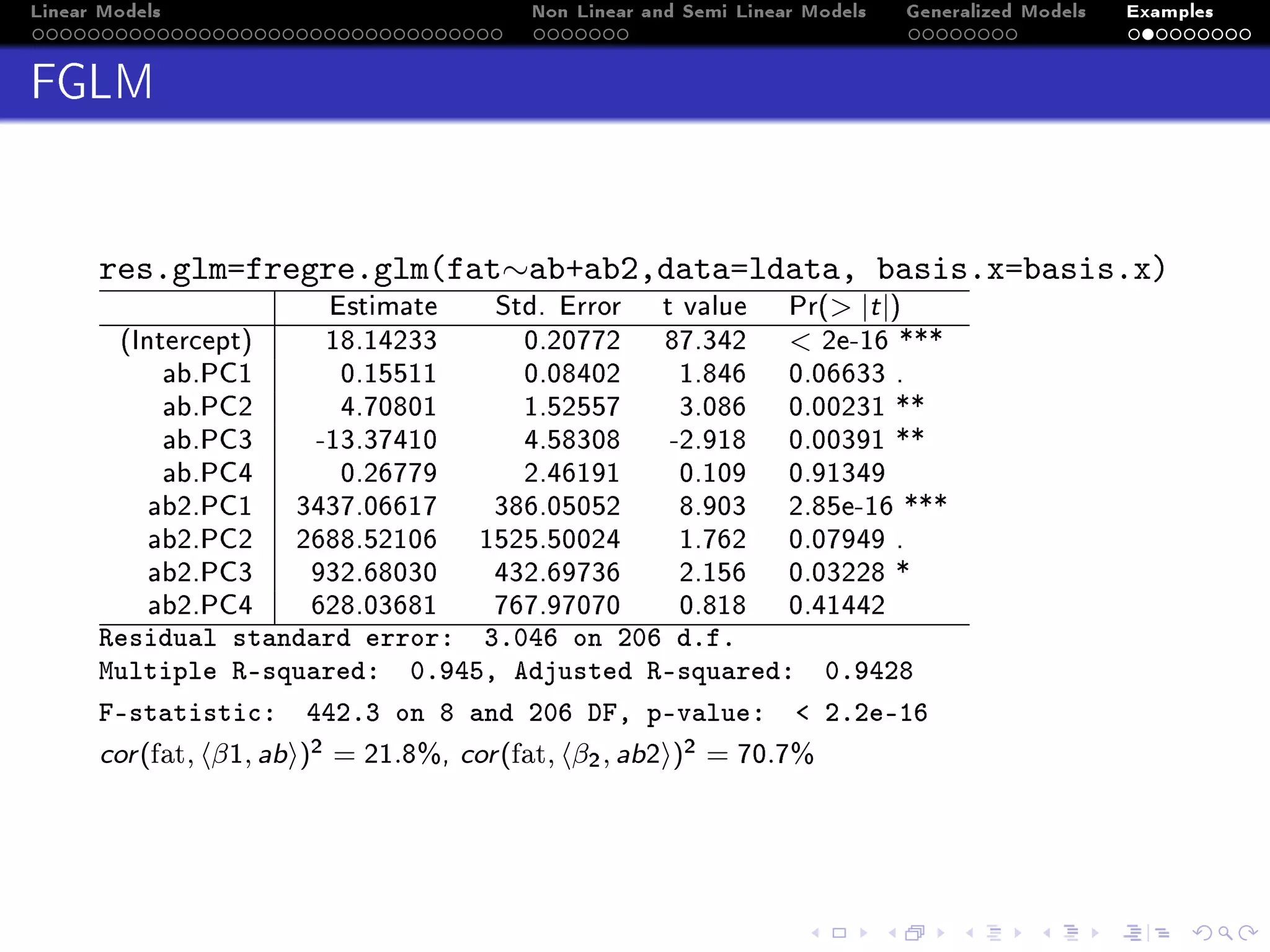
Task: Click the p-value 2.85e-16
Action: (x=841, y=506)
